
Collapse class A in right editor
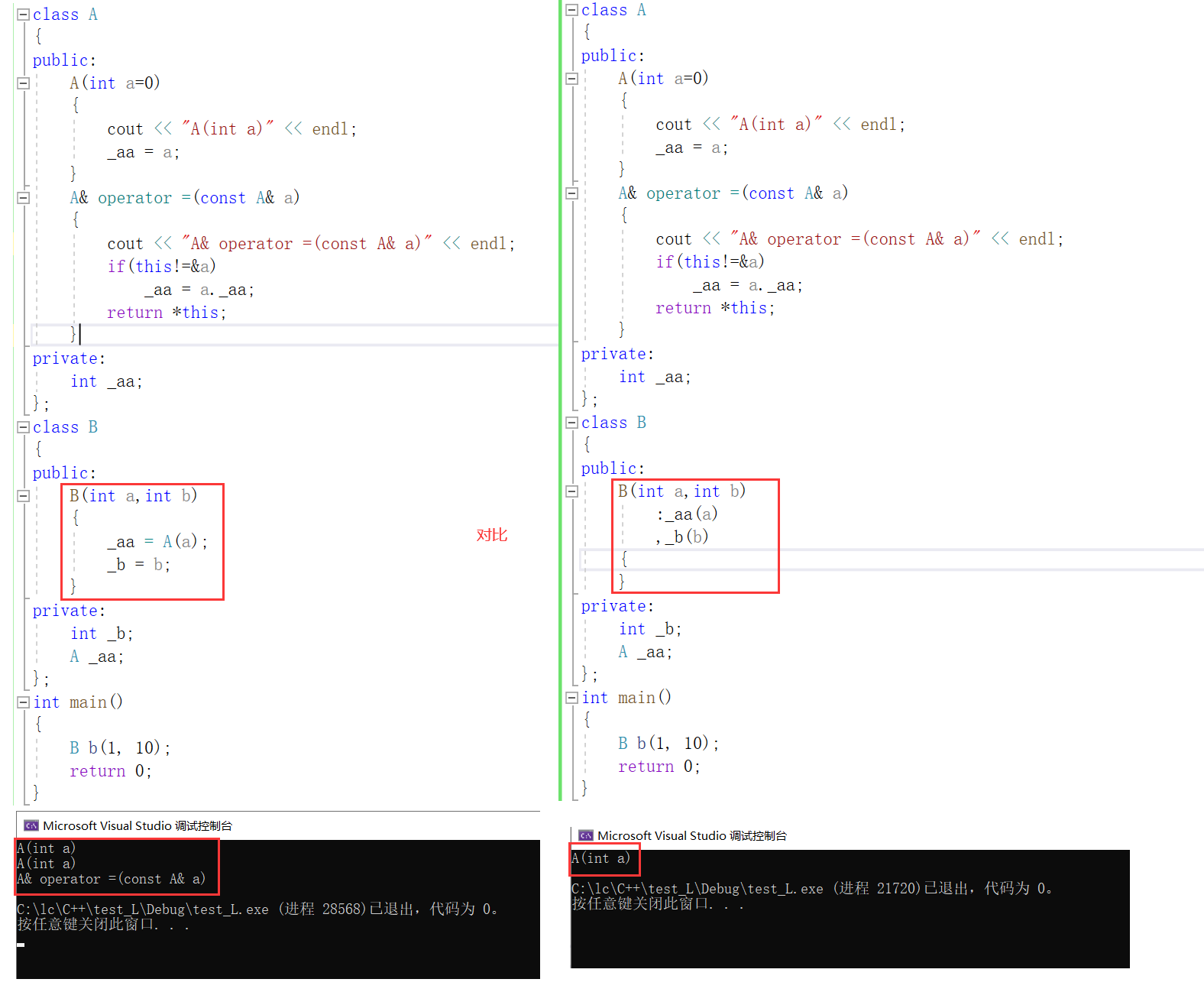[571, 10]
